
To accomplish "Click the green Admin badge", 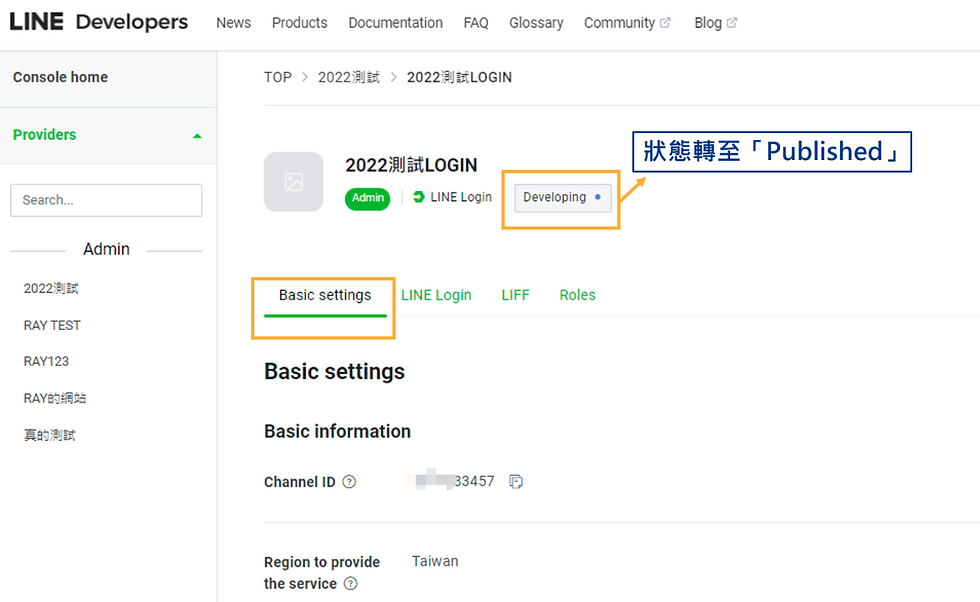I will pos(368,198).
